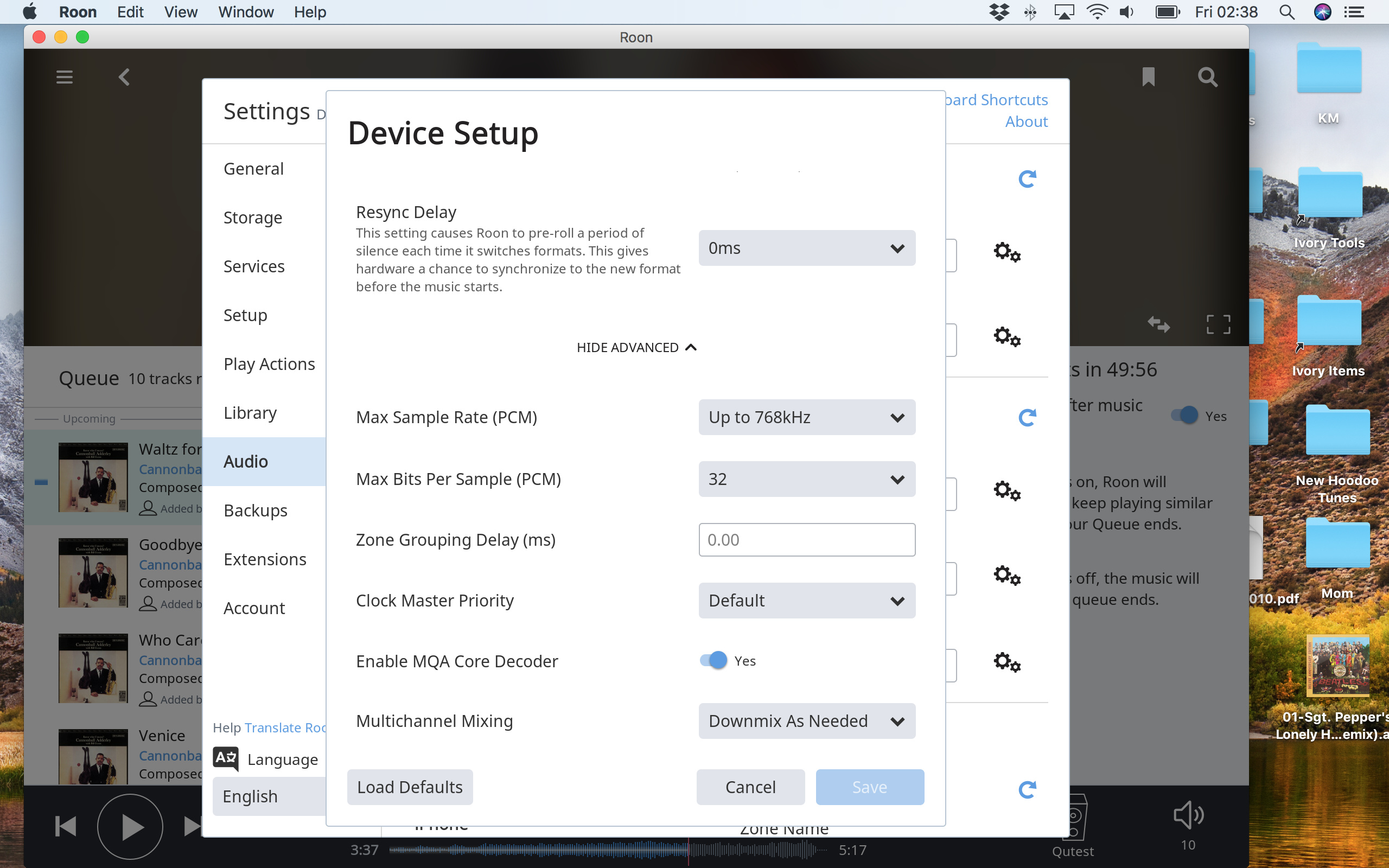Open the View menu
This screenshot has height=868, width=1389.
point(180,12)
